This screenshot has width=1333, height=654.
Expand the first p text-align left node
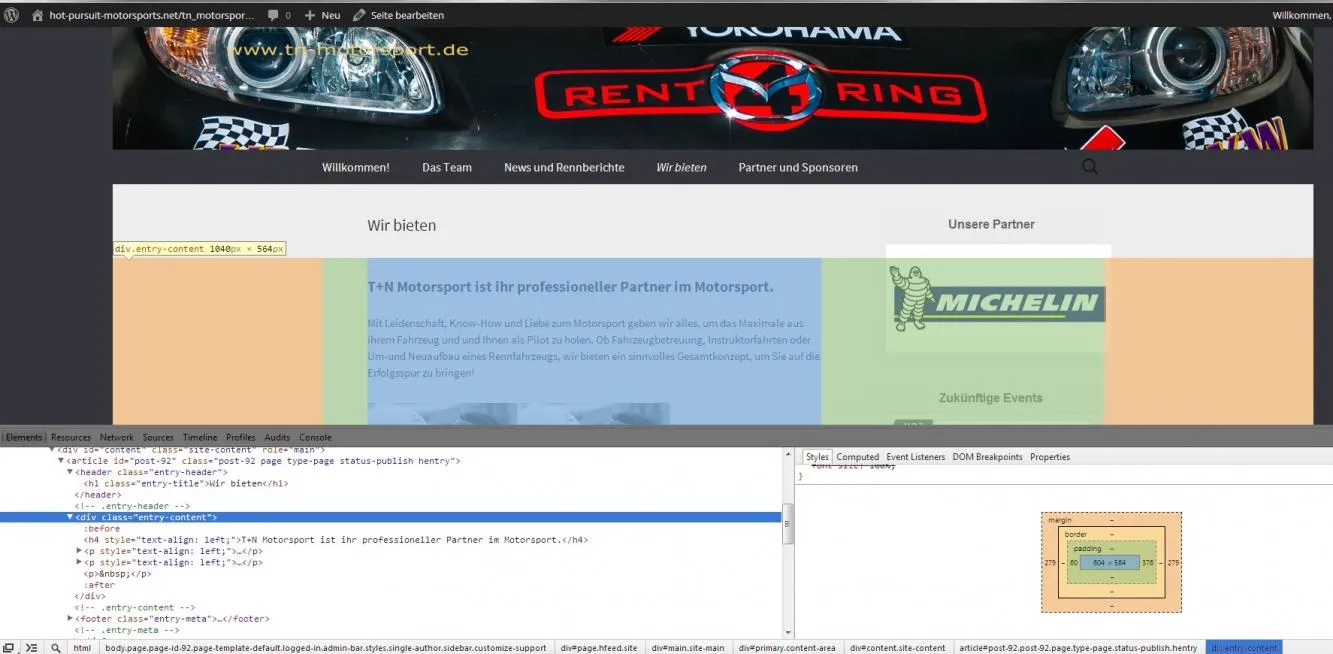(x=79, y=551)
